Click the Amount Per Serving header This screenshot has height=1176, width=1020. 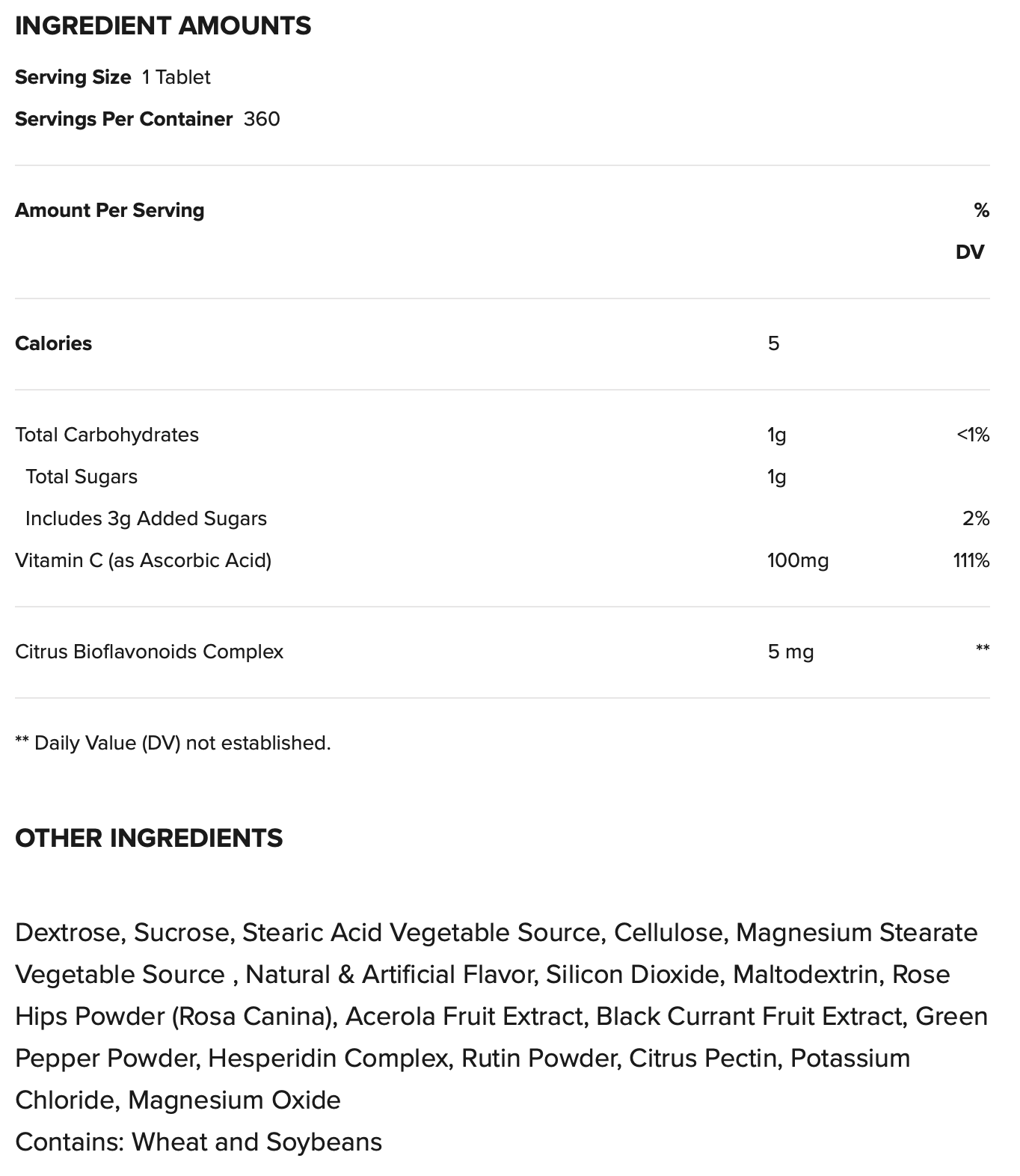coord(109,210)
